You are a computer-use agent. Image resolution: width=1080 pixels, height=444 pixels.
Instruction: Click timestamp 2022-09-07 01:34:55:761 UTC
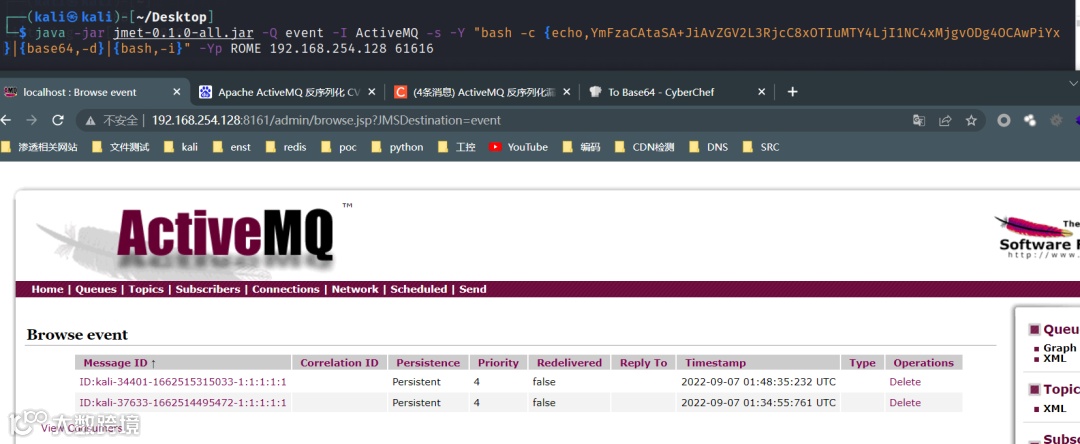click(758, 403)
